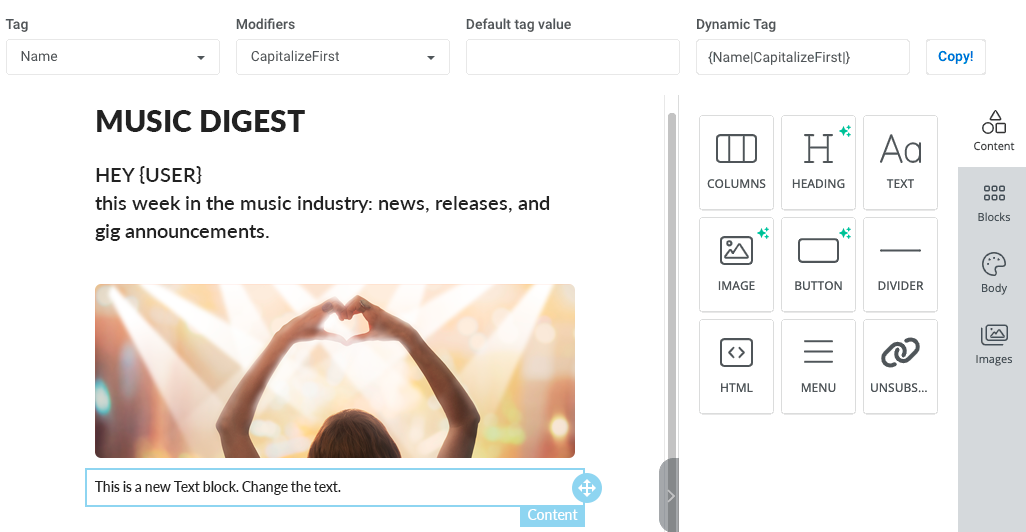Click the Copy! button
Screen dimensions: 1026x532
(x=955, y=57)
